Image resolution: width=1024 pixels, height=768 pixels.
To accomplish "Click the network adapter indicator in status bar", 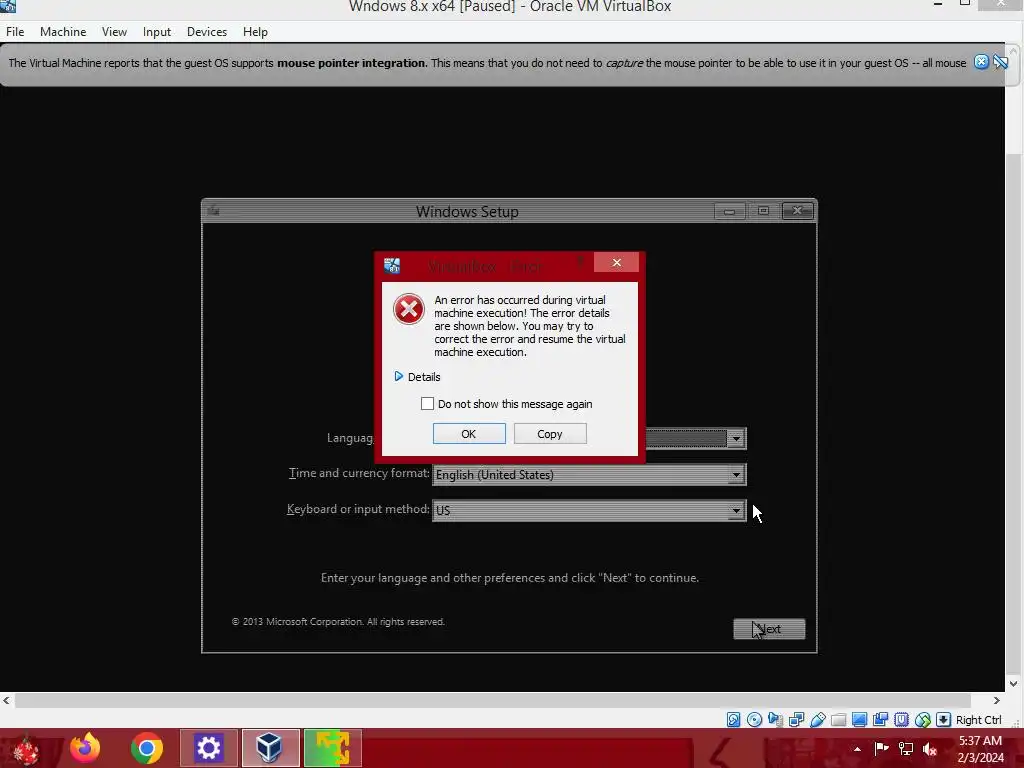I will (x=796, y=720).
